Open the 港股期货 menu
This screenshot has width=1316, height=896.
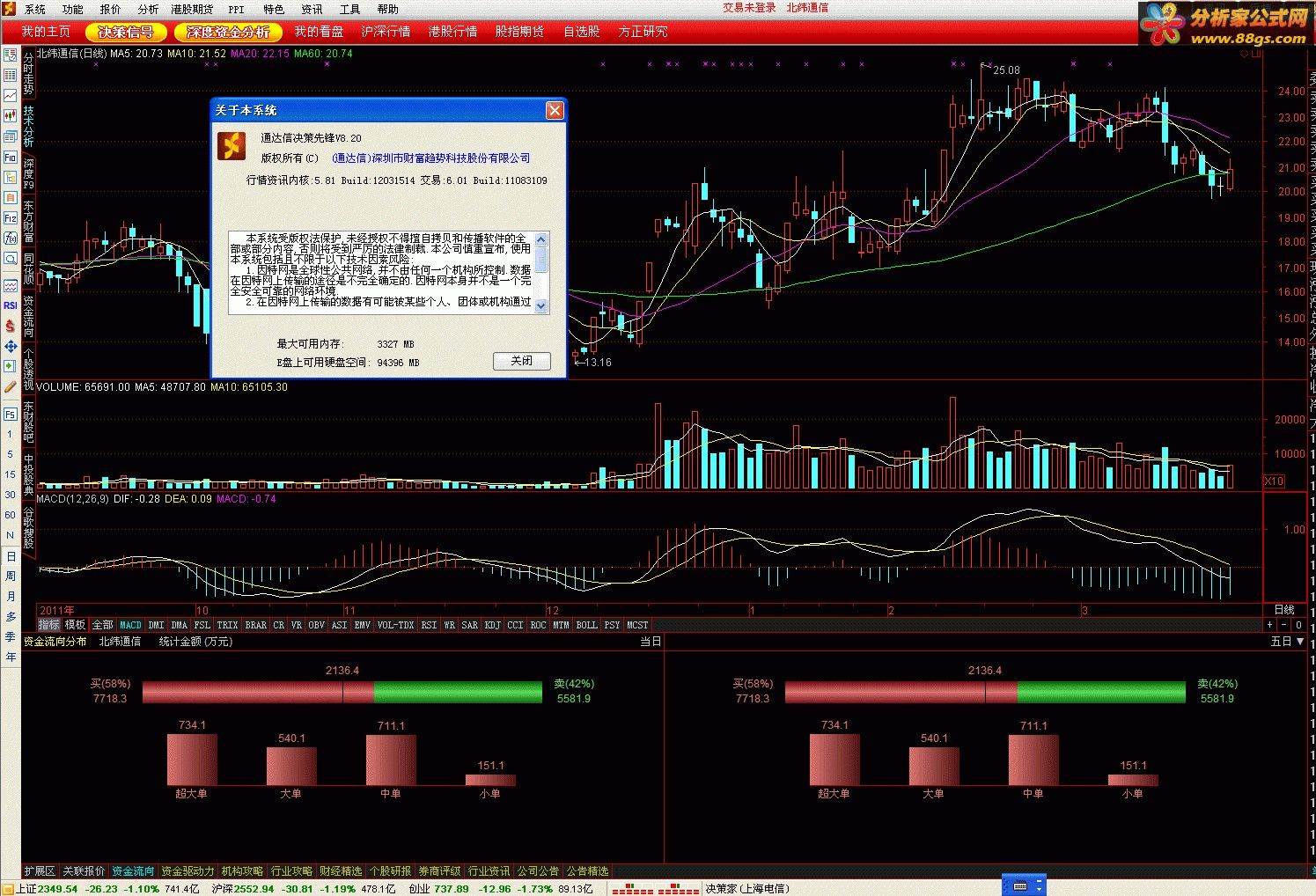192,9
